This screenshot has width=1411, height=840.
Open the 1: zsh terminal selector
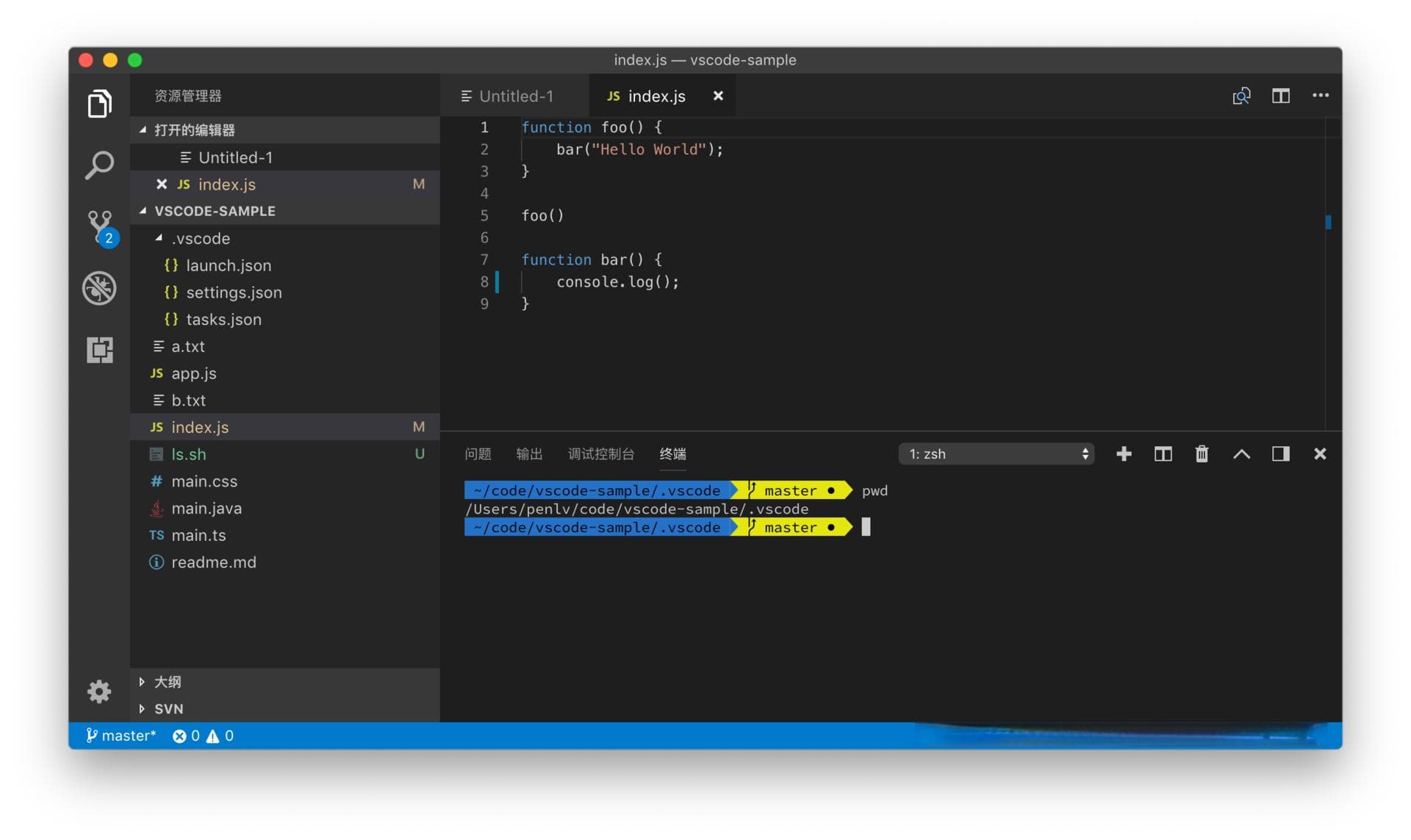997,453
